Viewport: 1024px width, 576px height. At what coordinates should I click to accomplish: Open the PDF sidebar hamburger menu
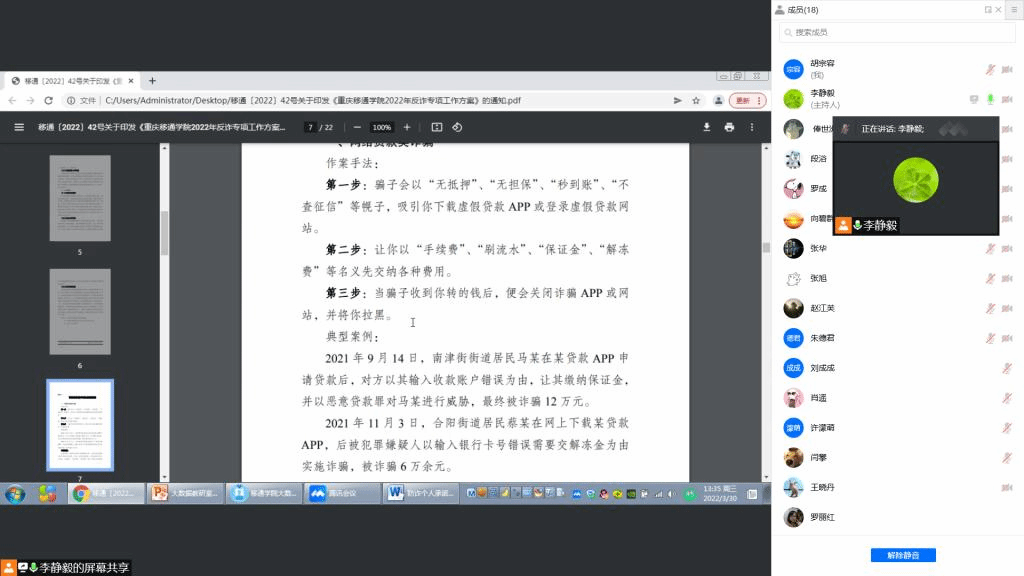[x=19, y=127]
